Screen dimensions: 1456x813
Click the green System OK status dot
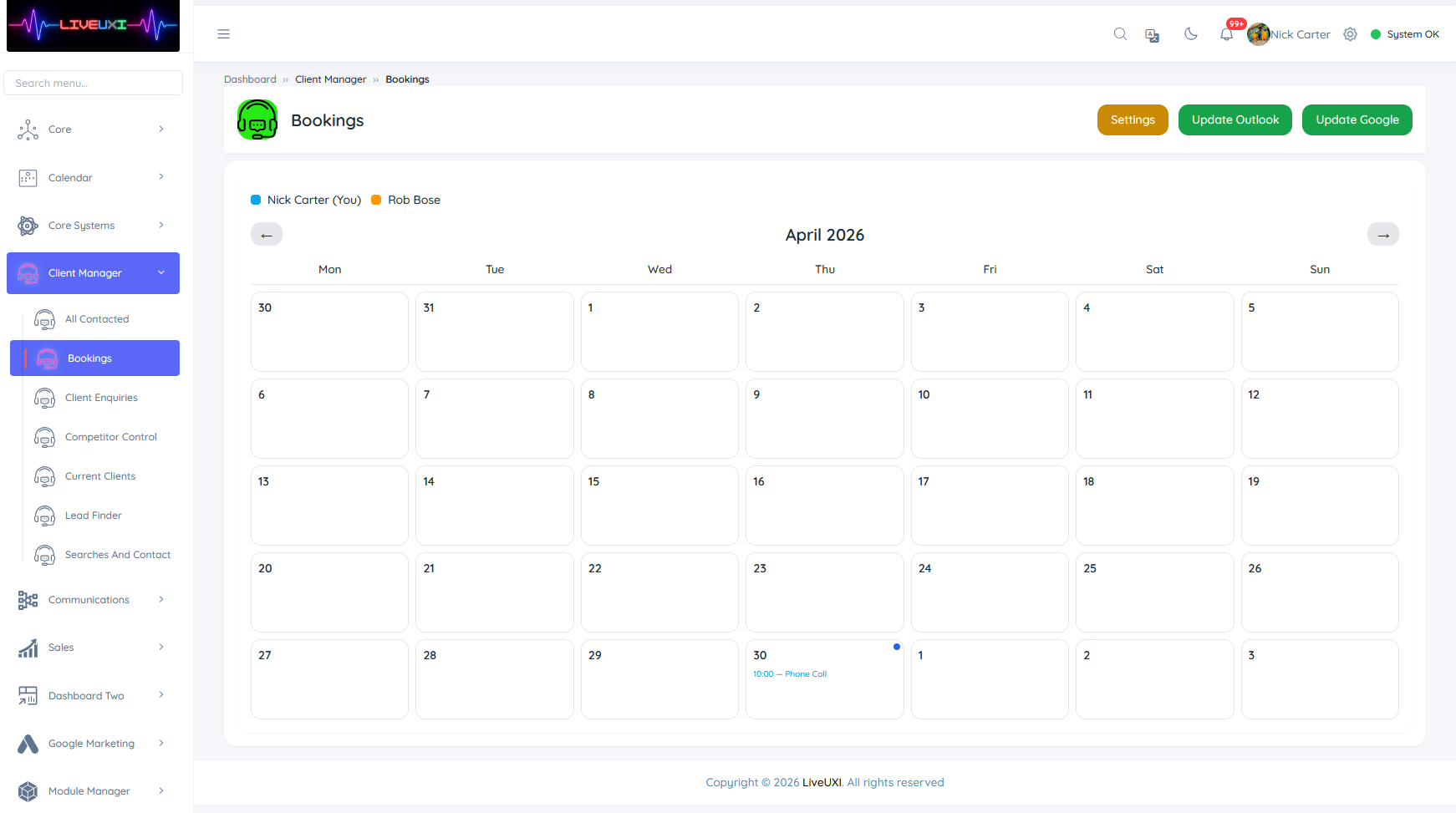point(1376,34)
